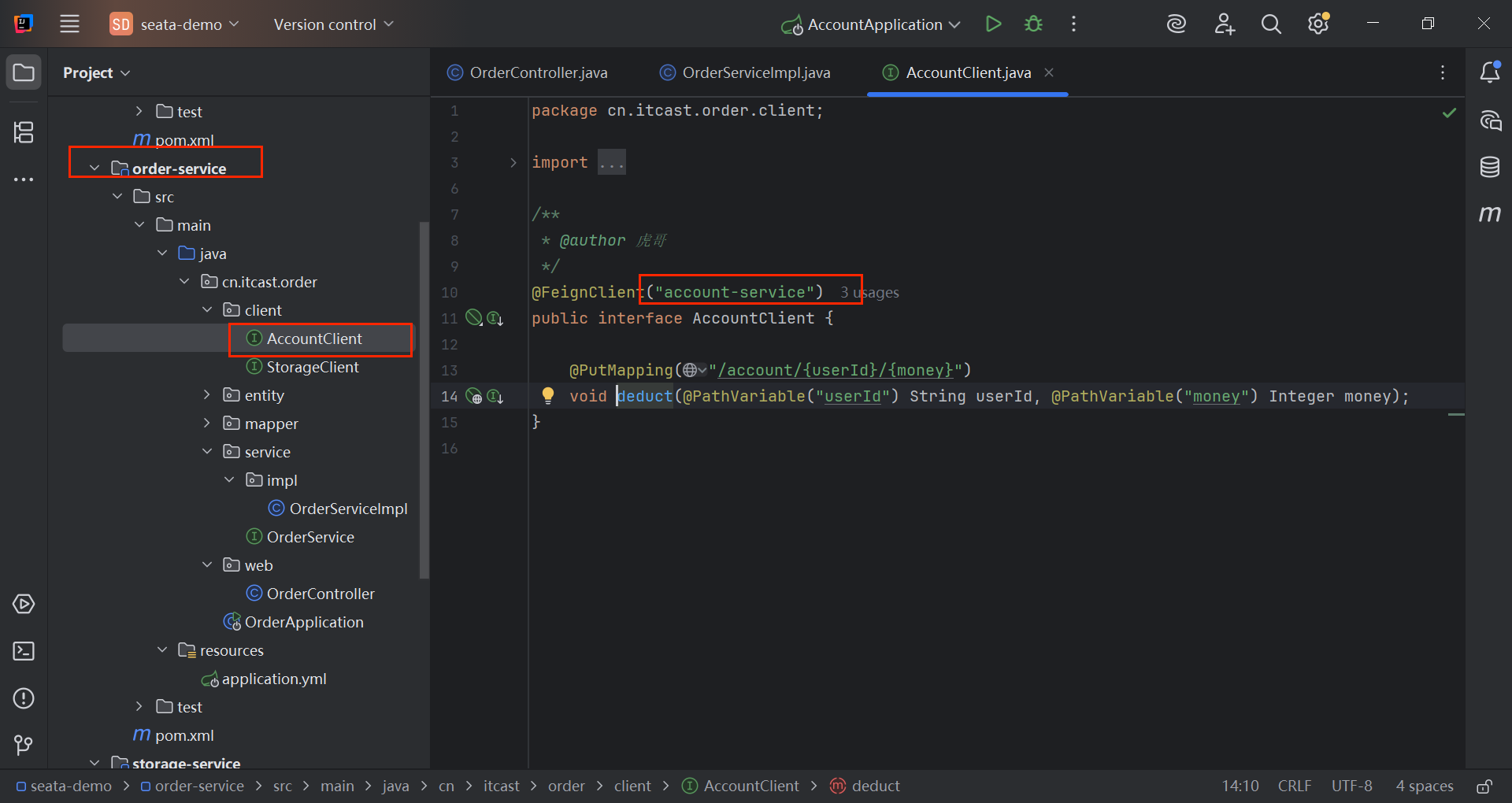Open the main hamburger menu
1512x803 pixels.
(x=69, y=24)
